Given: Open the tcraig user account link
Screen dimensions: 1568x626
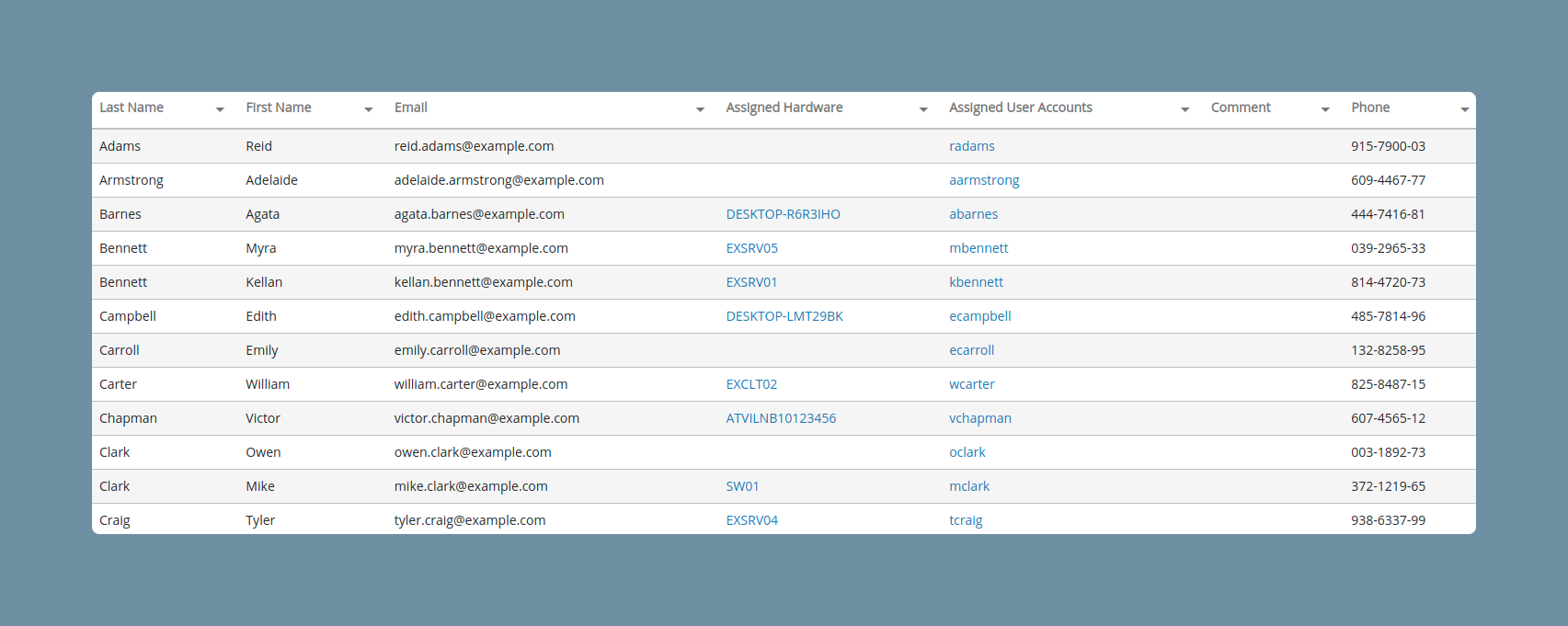Looking at the screenshot, I should coord(966,520).
